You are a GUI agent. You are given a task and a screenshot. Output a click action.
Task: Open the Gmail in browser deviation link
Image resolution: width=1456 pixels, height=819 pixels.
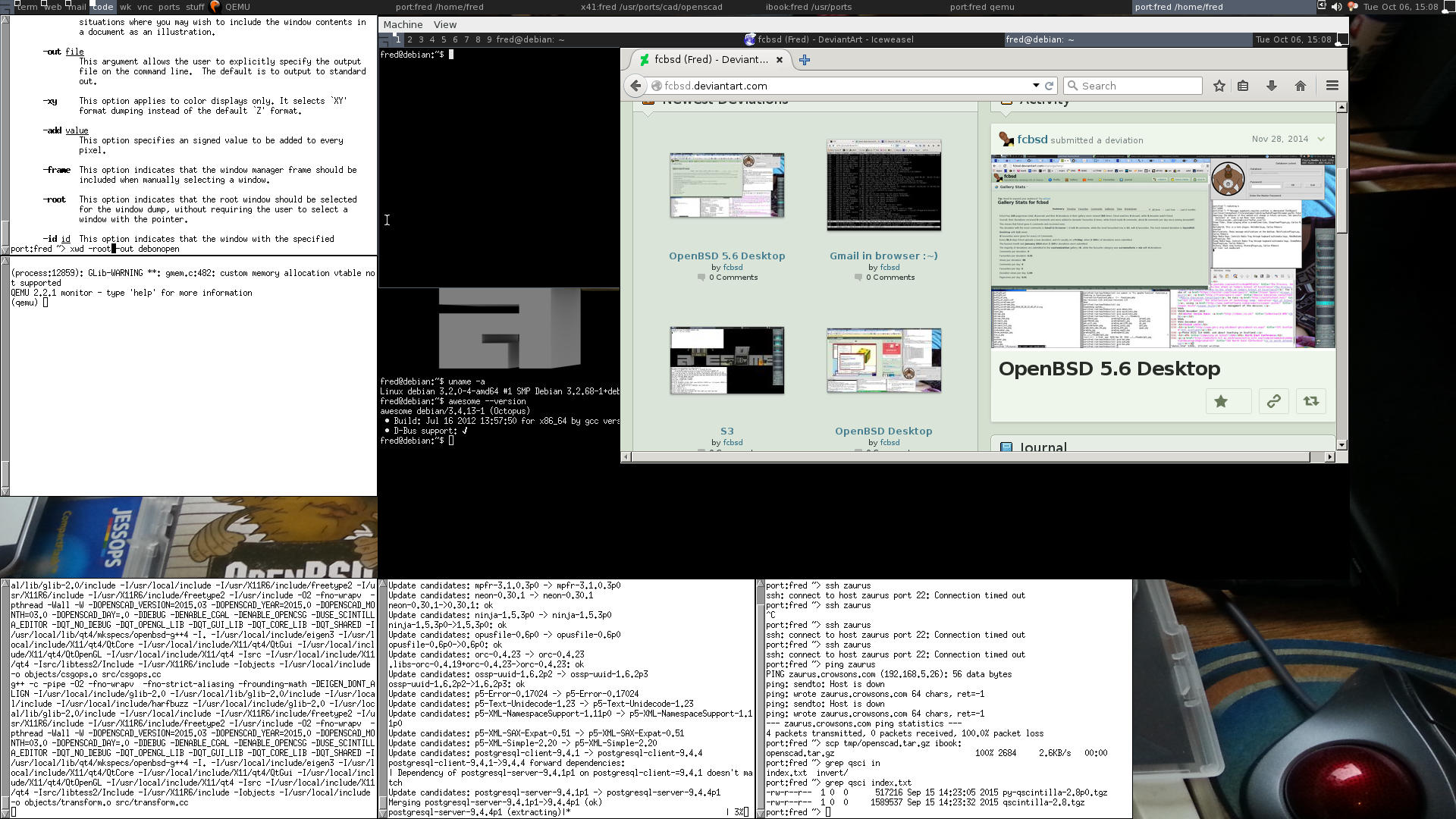coord(883,256)
